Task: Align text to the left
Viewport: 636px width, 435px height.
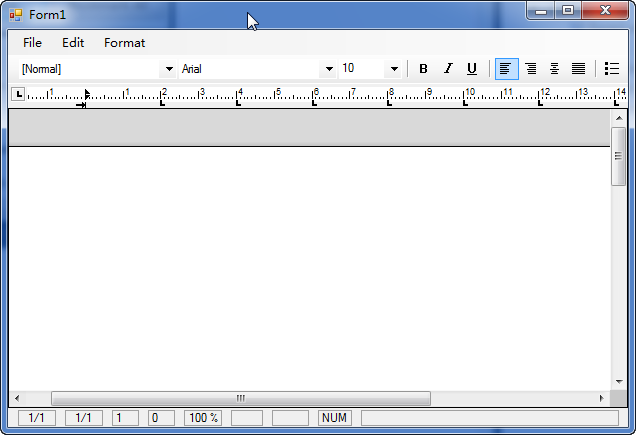Action: [x=506, y=69]
